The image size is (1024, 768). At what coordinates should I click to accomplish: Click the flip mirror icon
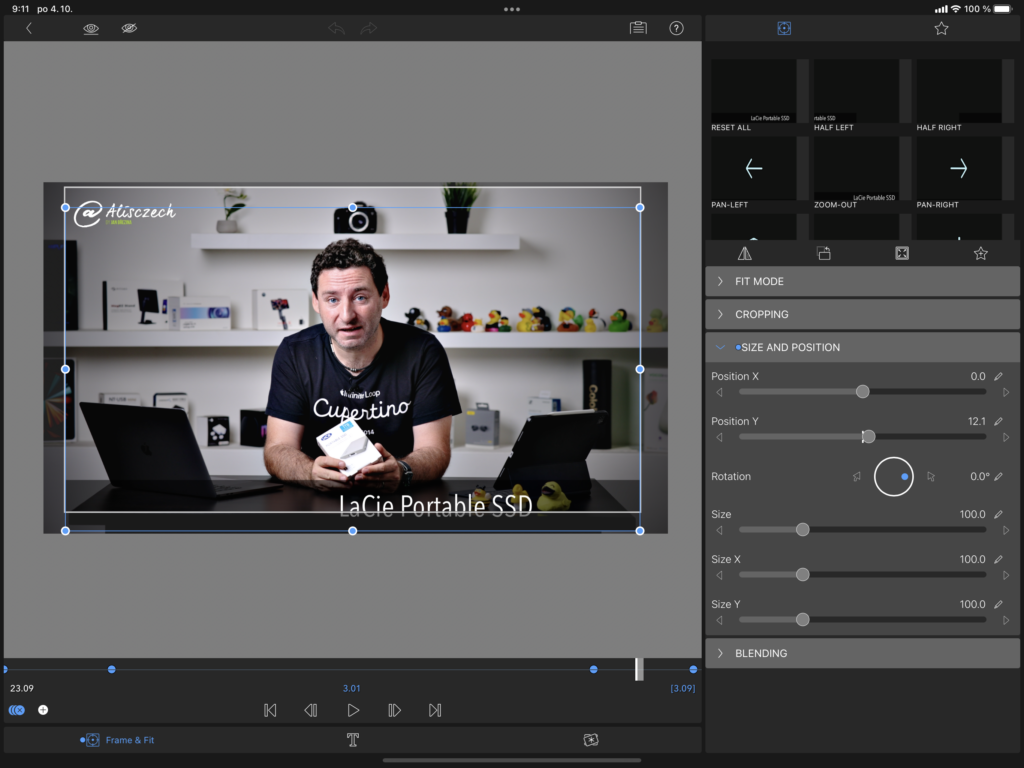(x=744, y=253)
